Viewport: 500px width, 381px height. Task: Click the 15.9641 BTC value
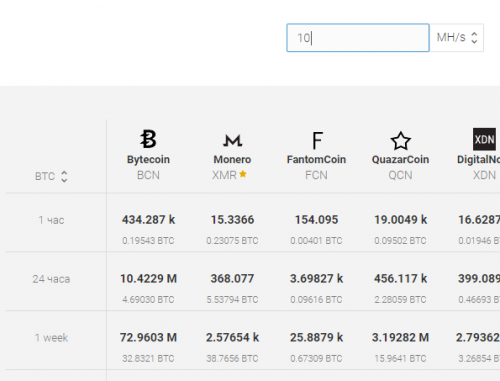400,359
